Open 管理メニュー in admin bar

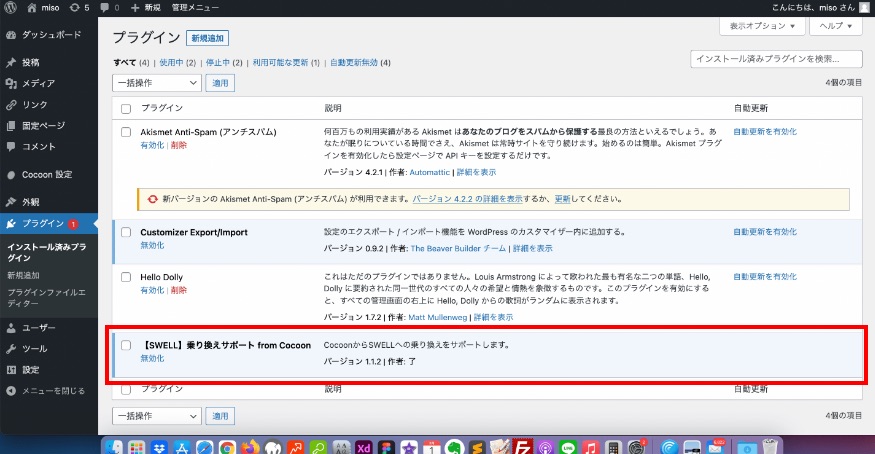(x=195, y=8)
